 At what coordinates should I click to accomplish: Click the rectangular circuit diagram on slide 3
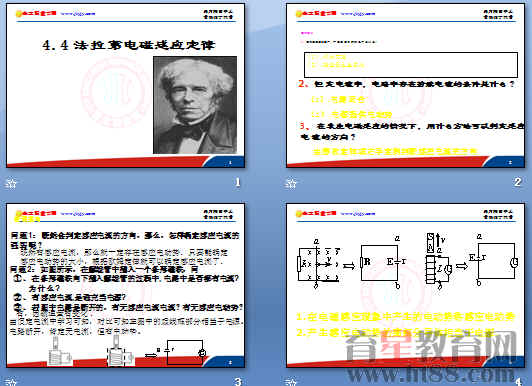coord(184,353)
